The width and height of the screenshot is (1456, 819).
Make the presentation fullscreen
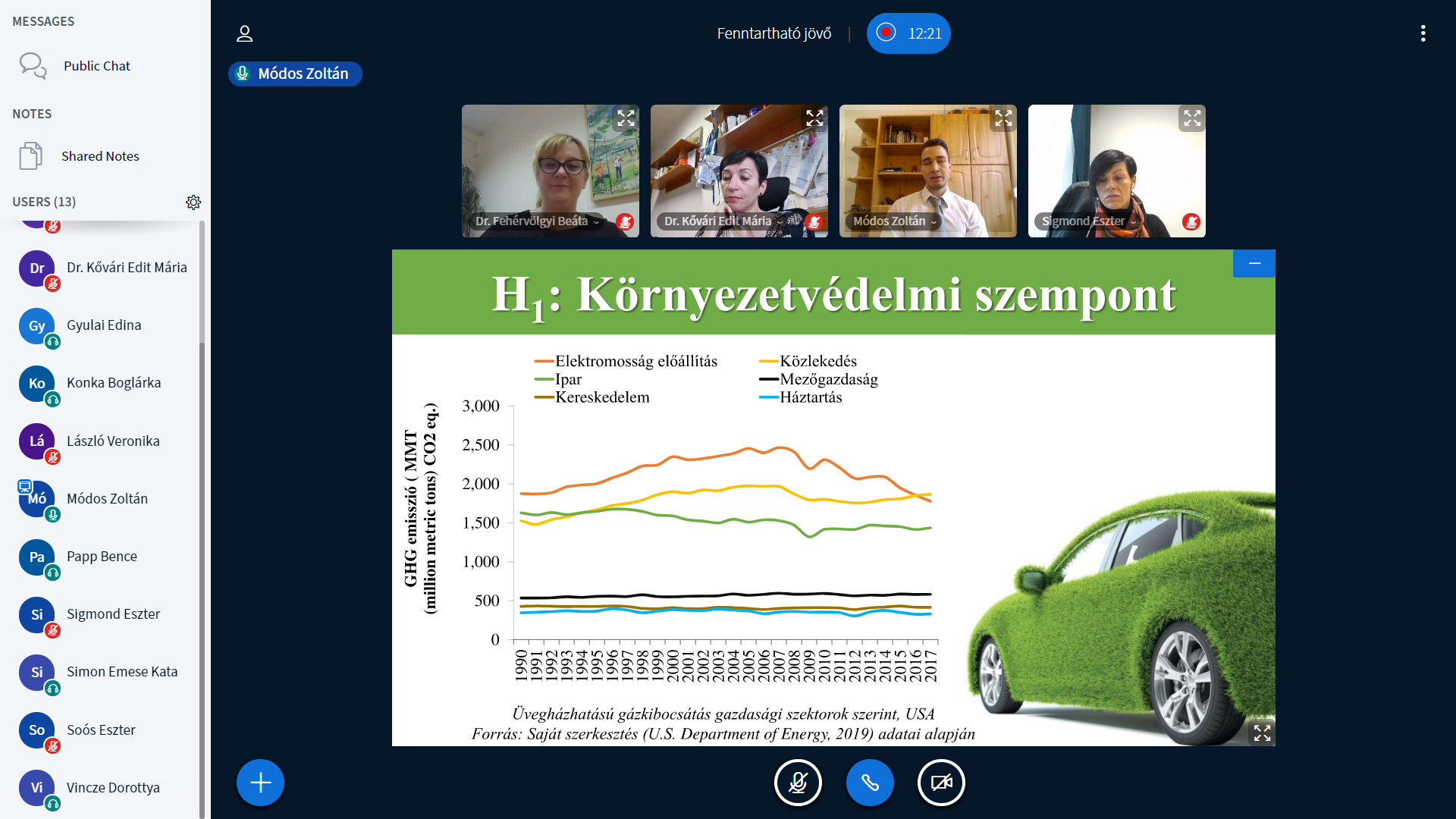tap(1262, 733)
